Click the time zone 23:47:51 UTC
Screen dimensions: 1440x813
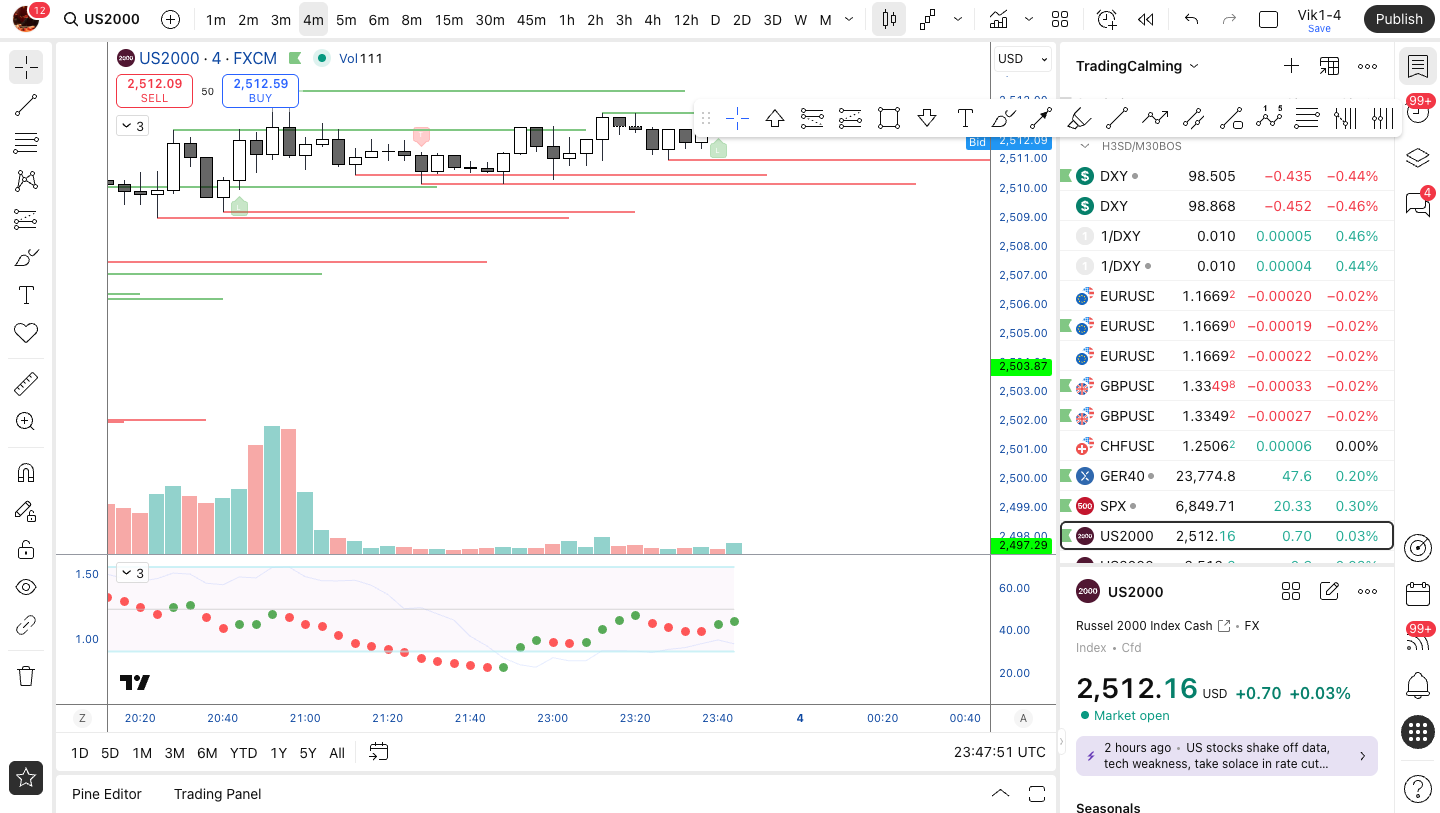click(x=1000, y=752)
